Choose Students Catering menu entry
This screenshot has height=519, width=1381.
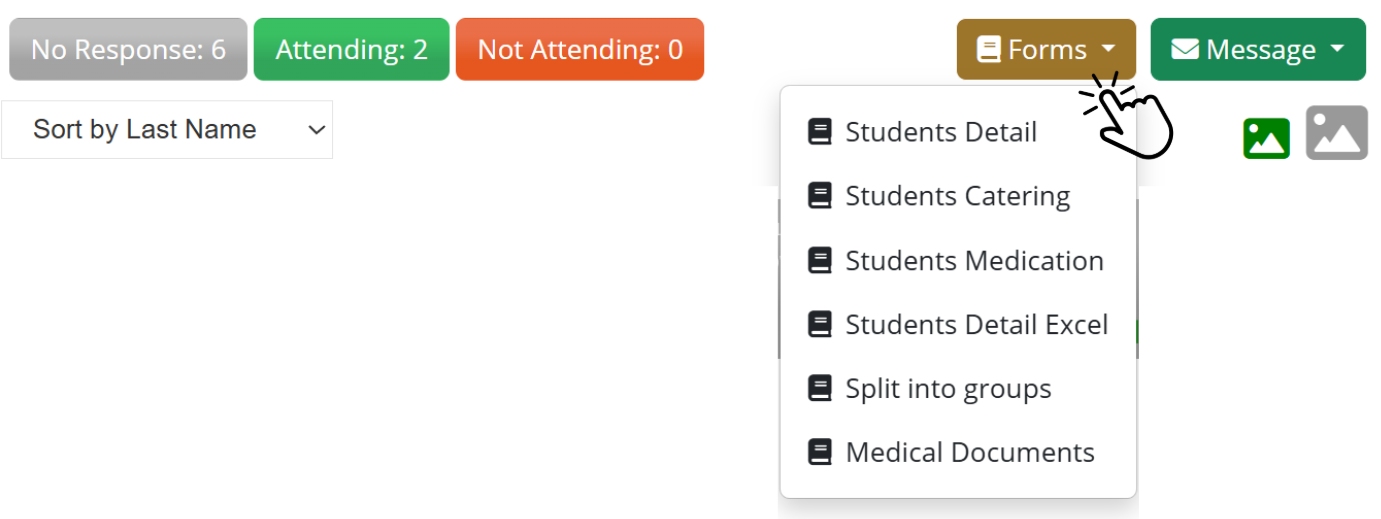[957, 196]
